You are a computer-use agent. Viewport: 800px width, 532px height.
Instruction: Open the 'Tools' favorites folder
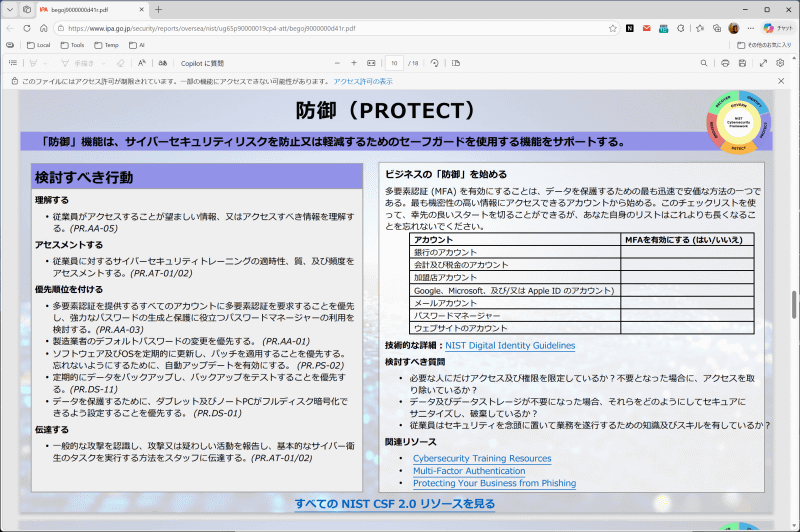tap(72, 45)
